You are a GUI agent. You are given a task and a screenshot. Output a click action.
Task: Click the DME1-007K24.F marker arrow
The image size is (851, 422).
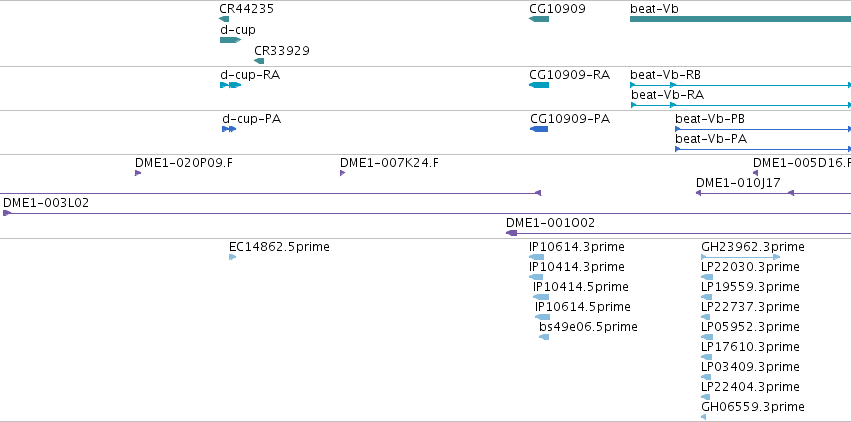342,173
